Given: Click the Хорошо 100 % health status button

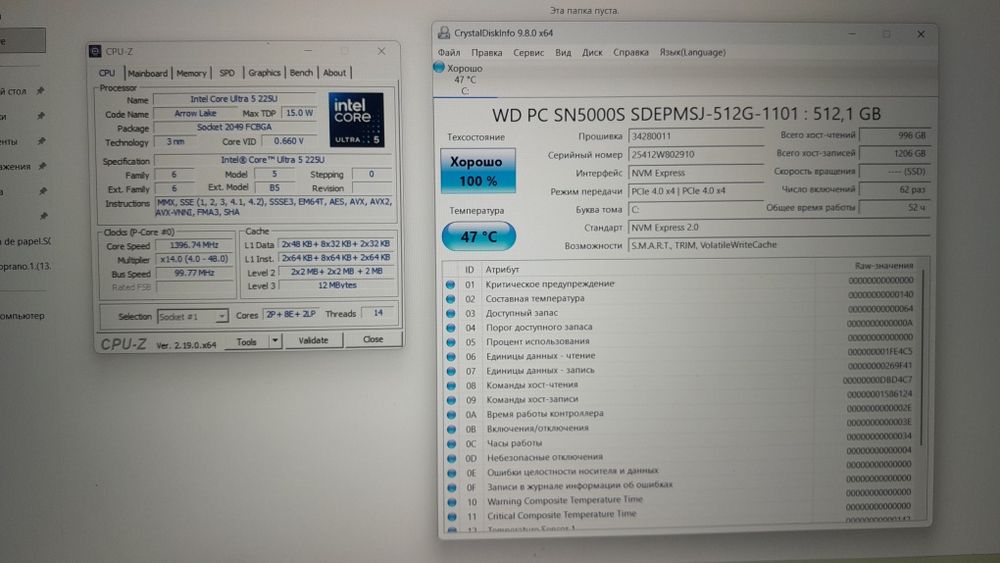Looking at the screenshot, I should [x=478, y=171].
